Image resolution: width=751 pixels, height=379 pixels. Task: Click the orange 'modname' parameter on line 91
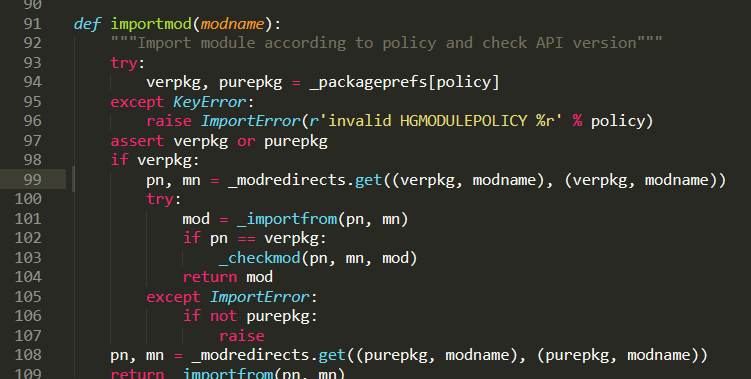point(232,24)
